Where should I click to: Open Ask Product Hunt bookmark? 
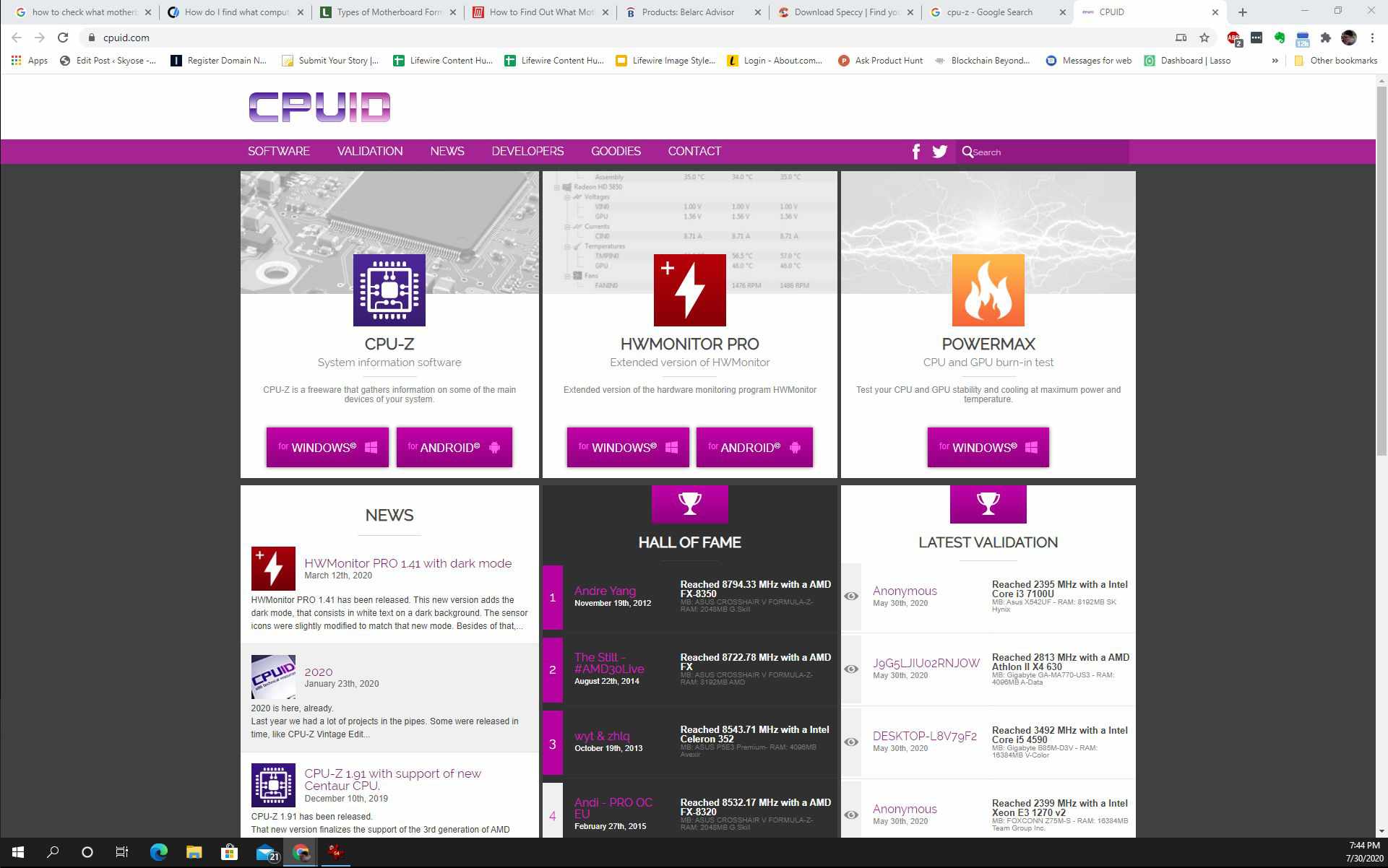tap(880, 61)
